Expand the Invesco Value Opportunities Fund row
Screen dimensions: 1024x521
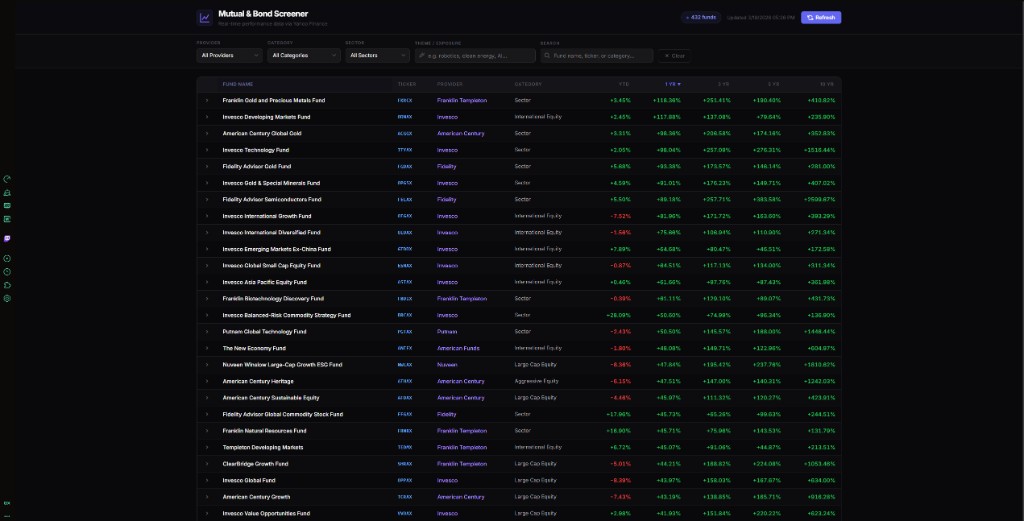207,513
